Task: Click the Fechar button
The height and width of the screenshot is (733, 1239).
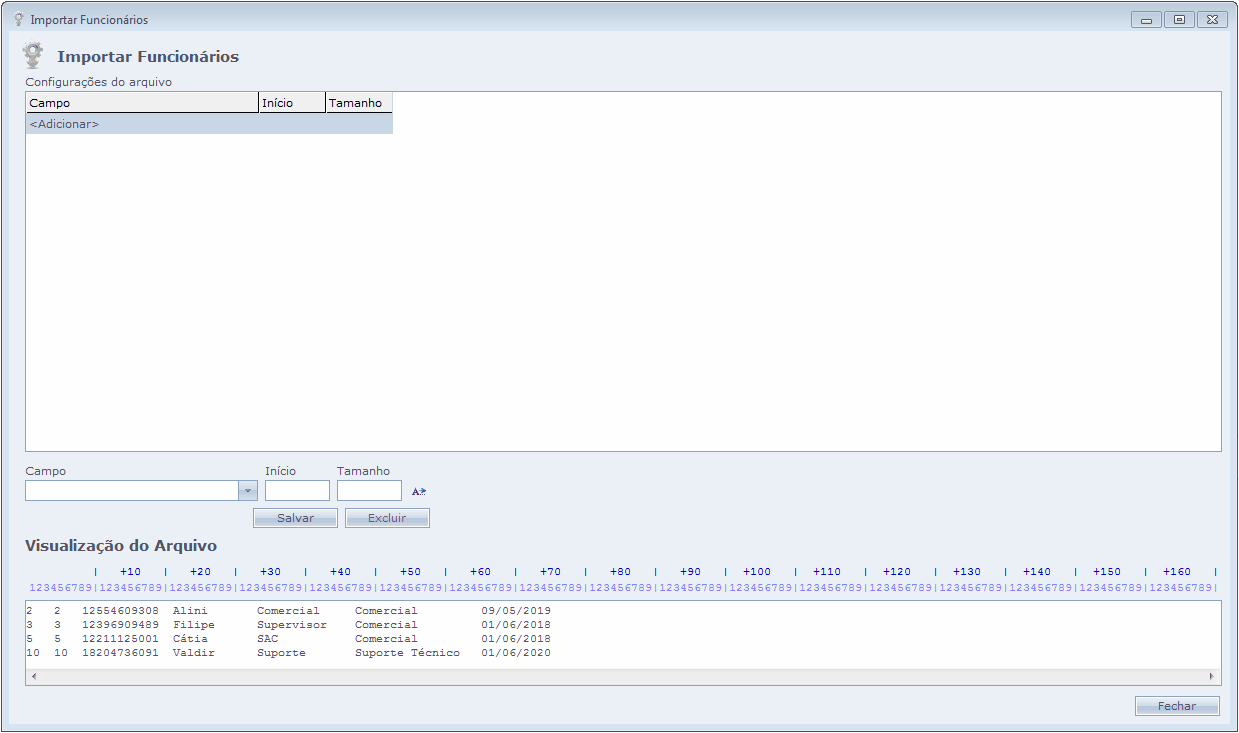Action: click(1176, 706)
